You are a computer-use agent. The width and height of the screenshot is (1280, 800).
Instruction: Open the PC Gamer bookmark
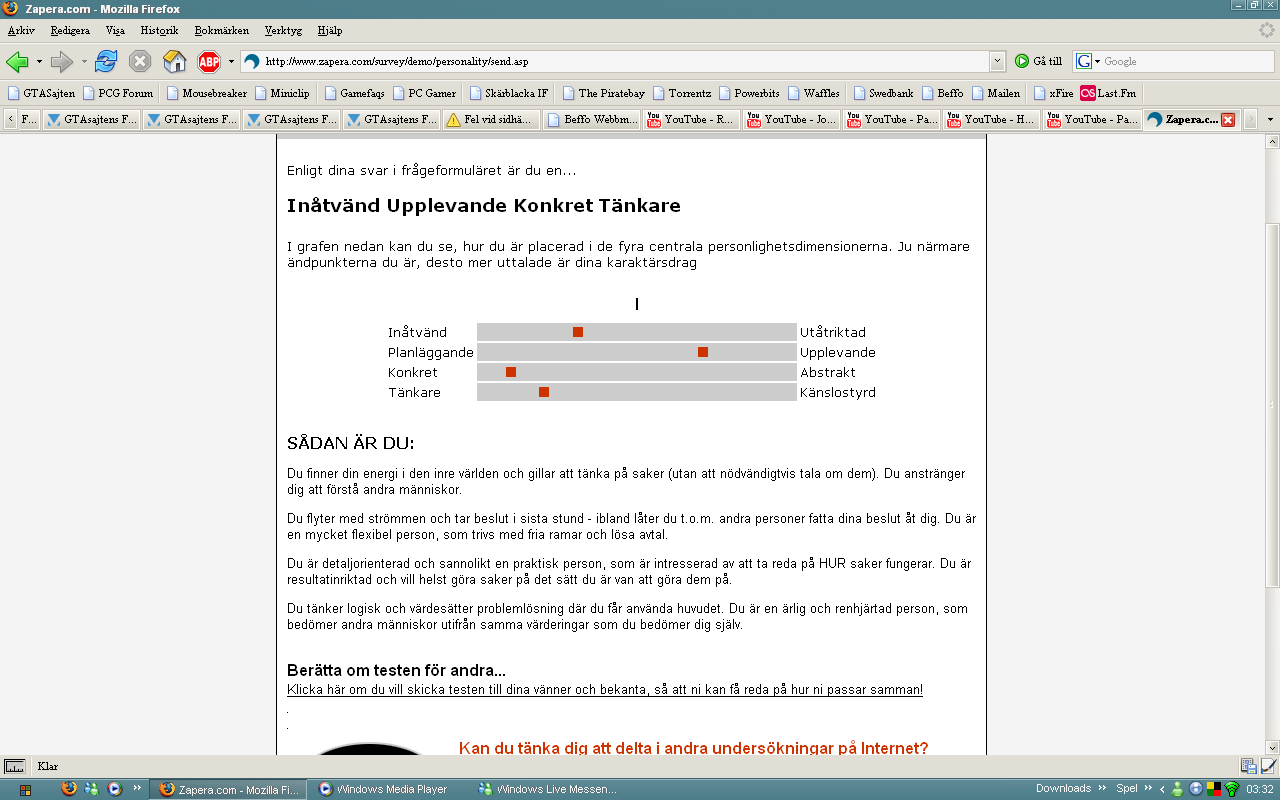coord(424,93)
